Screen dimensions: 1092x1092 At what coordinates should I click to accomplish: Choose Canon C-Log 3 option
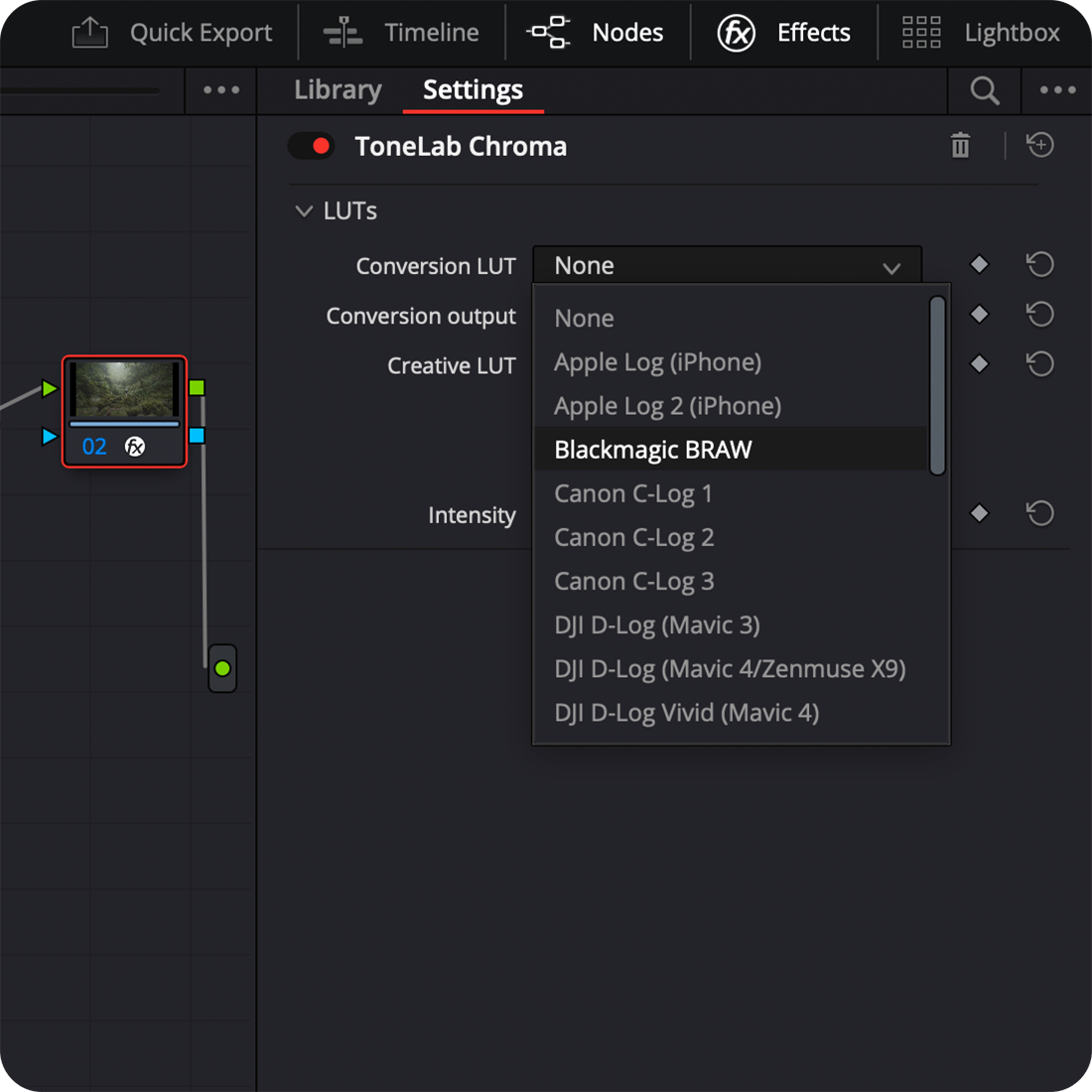(x=634, y=581)
